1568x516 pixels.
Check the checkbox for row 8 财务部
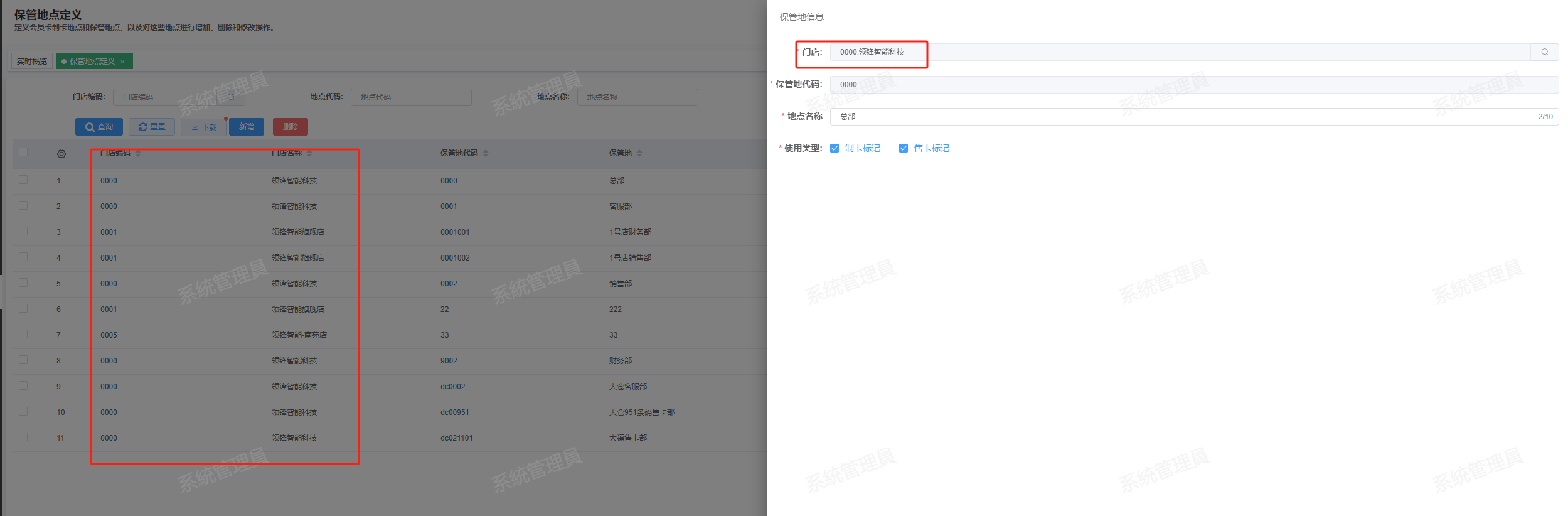pyautogui.click(x=23, y=360)
